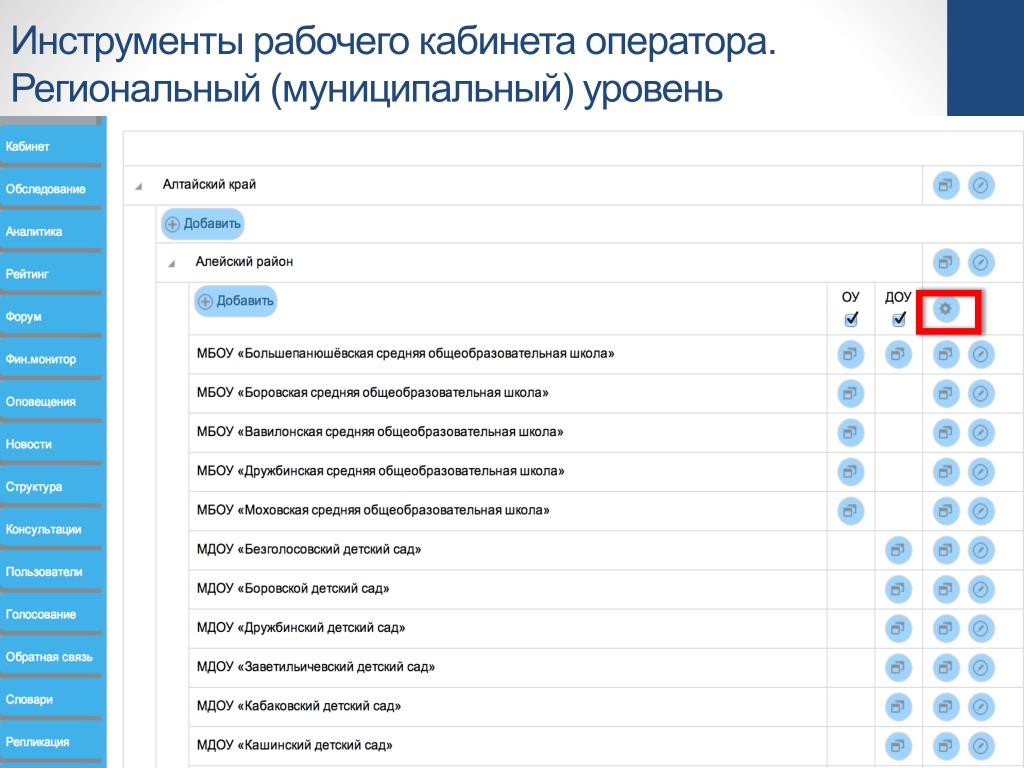The image size is (1024, 768).
Task: Click edit icon for Заветильичевский детский сад
Action: click(x=980, y=667)
